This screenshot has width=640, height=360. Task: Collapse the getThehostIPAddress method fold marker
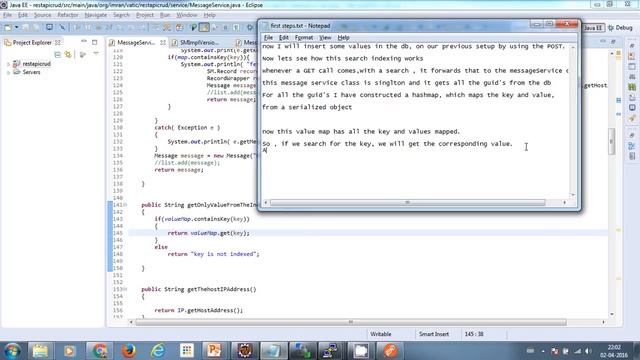click(x=125, y=289)
